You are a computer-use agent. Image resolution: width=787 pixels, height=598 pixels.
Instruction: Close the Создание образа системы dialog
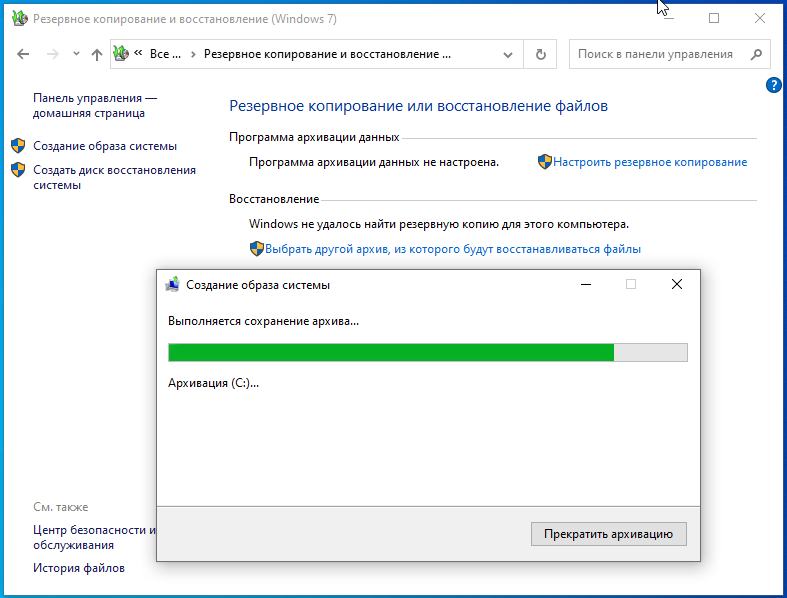[x=677, y=284]
